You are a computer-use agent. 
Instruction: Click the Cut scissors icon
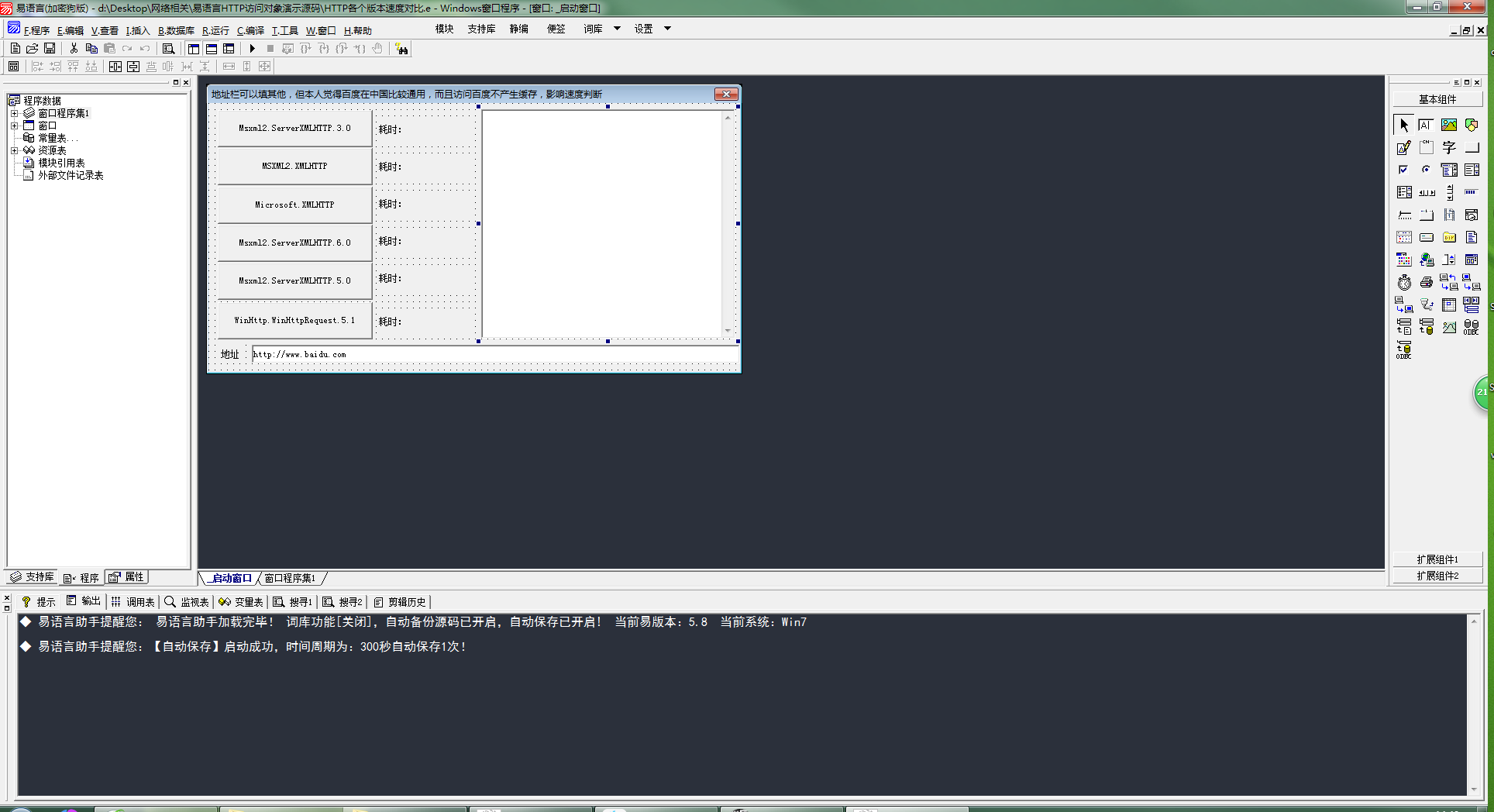[74, 48]
